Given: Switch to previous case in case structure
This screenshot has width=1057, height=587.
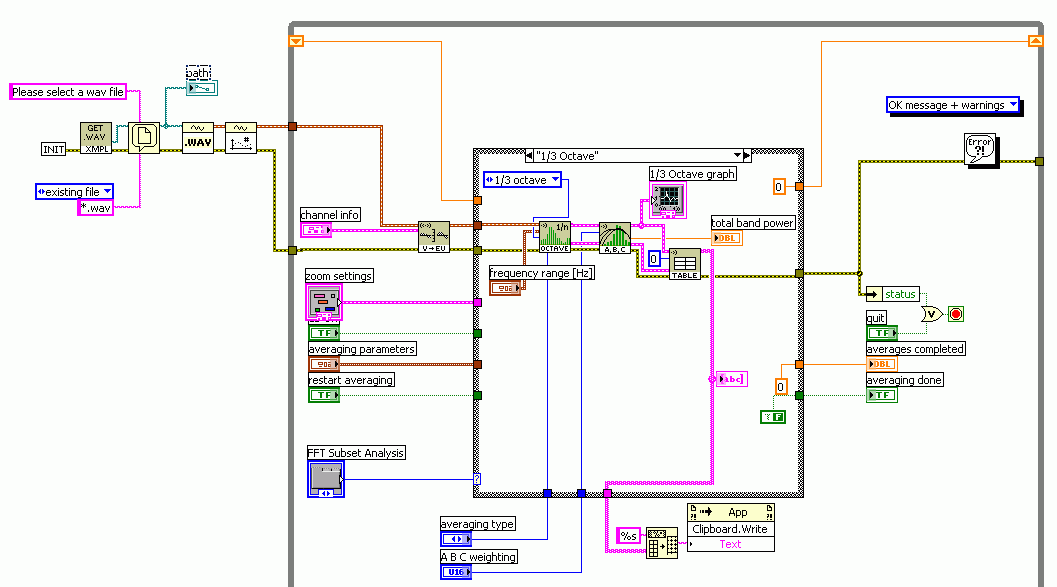Looking at the screenshot, I should click(529, 156).
